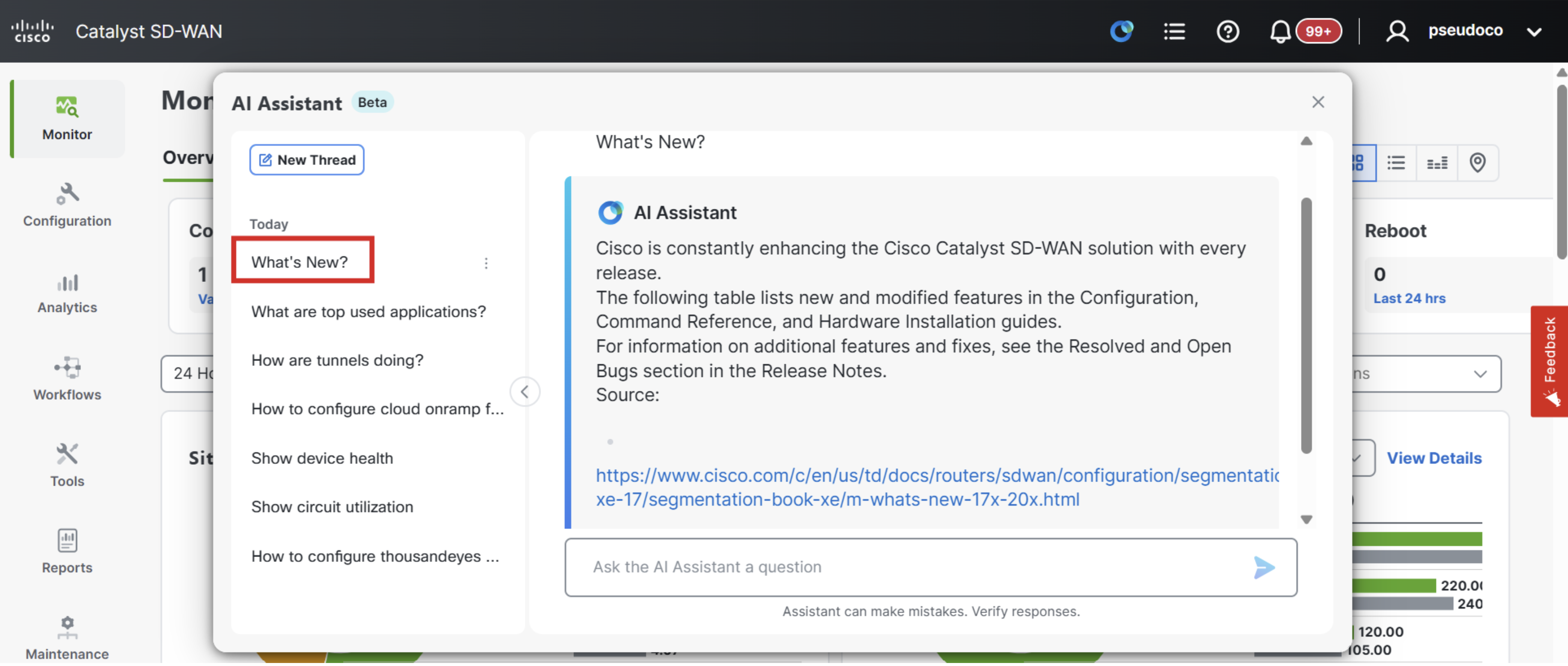Open the Monitor section in sidebar

point(67,119)
